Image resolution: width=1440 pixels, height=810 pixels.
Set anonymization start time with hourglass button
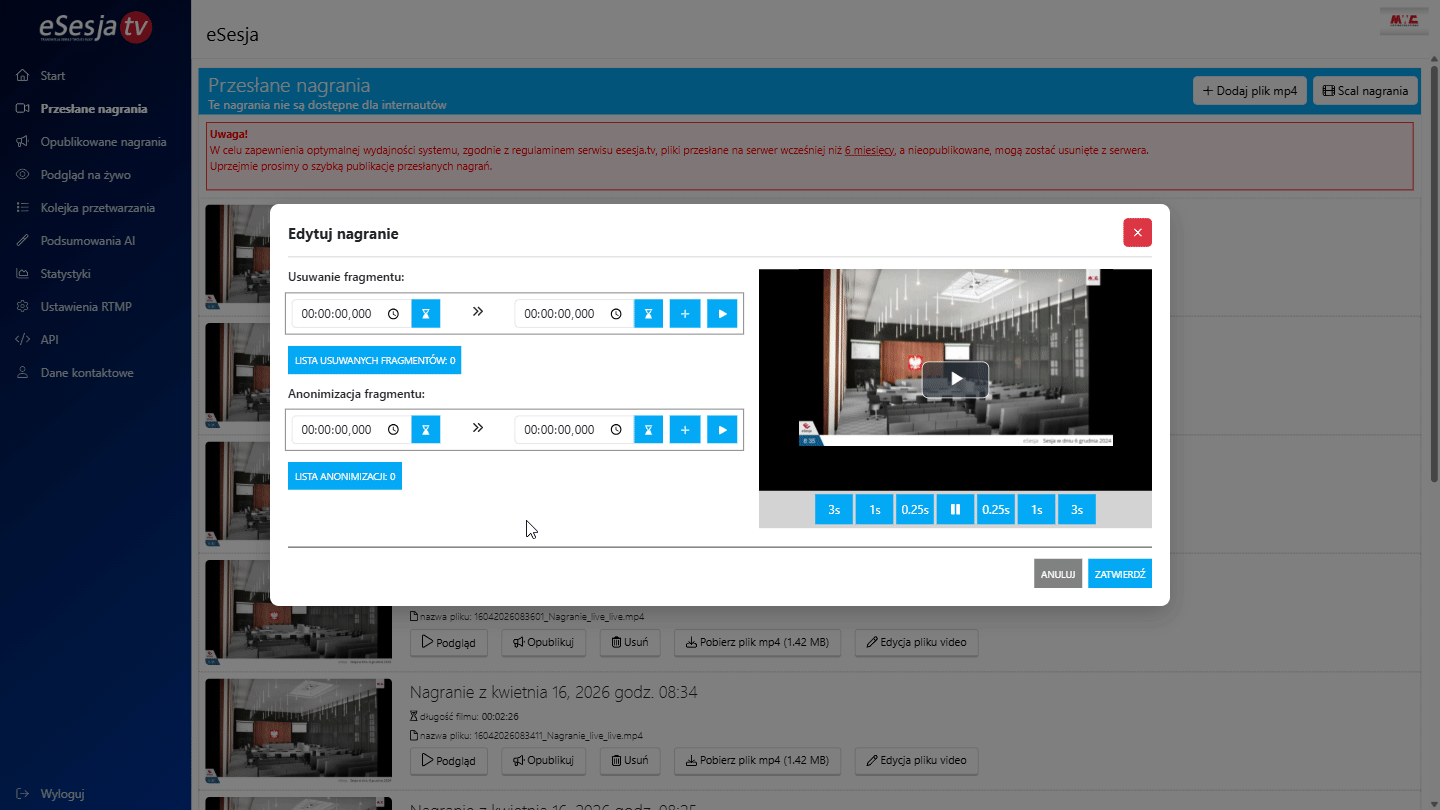coord(425,429)
